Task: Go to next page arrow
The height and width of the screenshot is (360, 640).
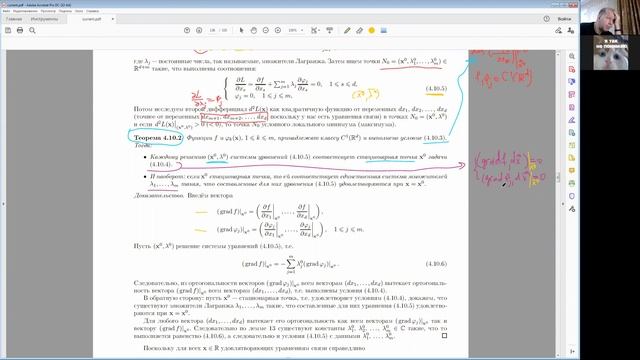Action: pyautogui.click(x=199, y=30)
